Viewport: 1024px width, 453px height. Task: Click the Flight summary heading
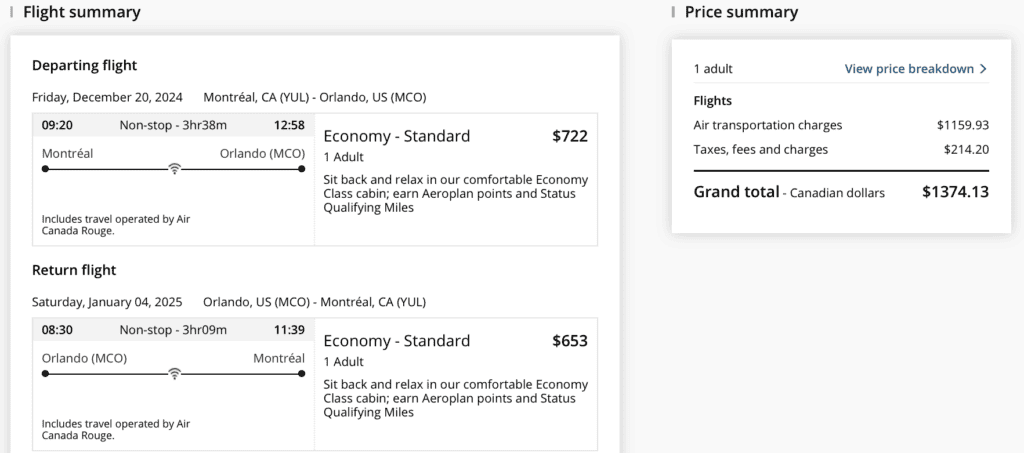tap(81, 12)
